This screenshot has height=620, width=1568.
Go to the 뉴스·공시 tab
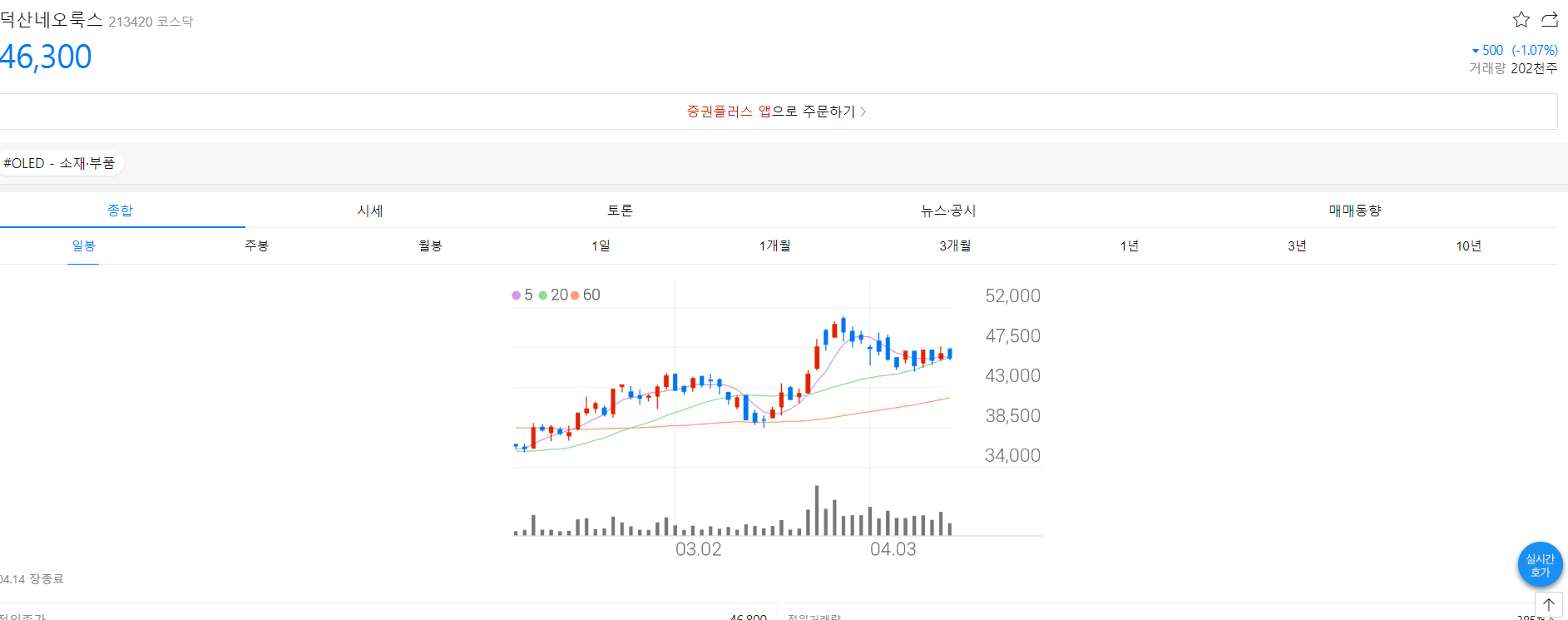click(x=948, y=211)
